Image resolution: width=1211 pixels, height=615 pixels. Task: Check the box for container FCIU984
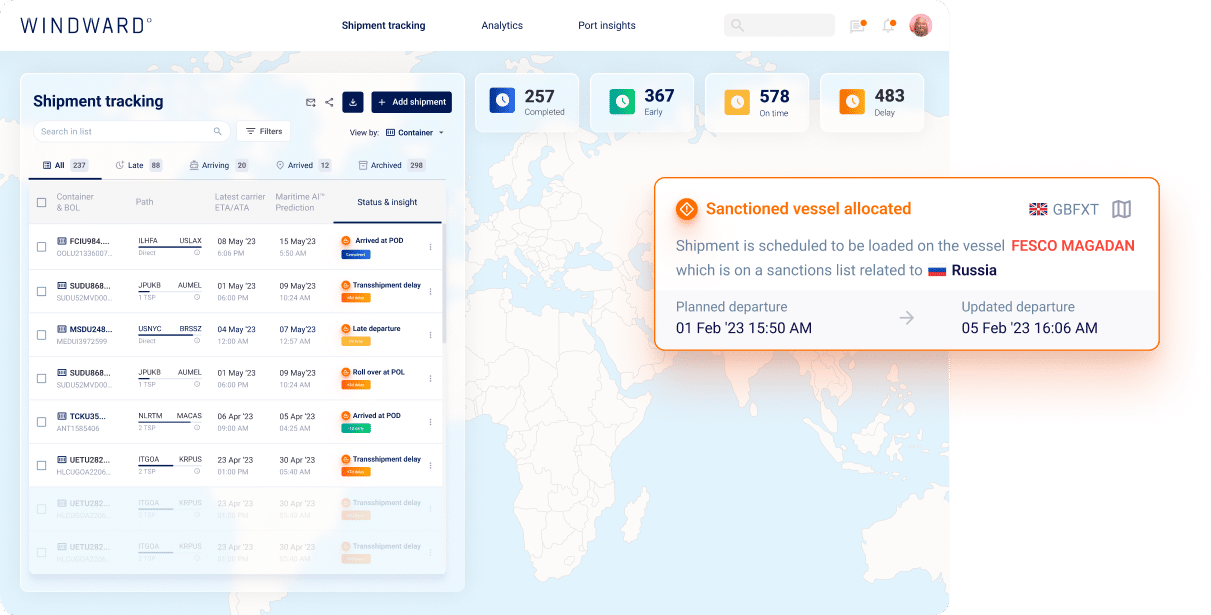tap(41, 247)
